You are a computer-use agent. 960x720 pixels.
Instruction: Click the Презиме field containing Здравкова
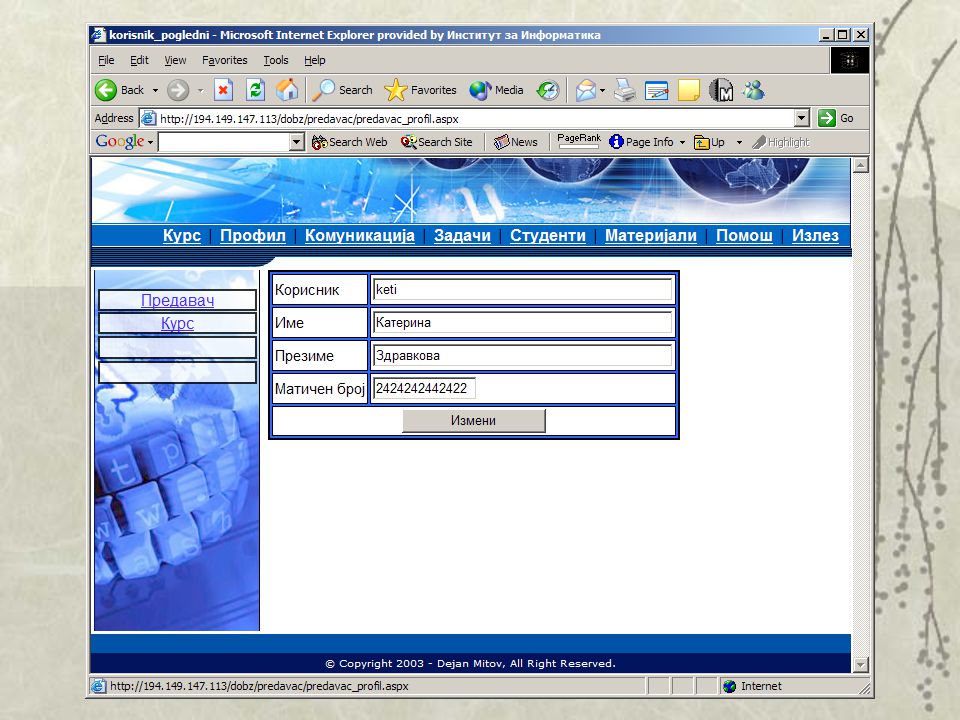[523, 356]
